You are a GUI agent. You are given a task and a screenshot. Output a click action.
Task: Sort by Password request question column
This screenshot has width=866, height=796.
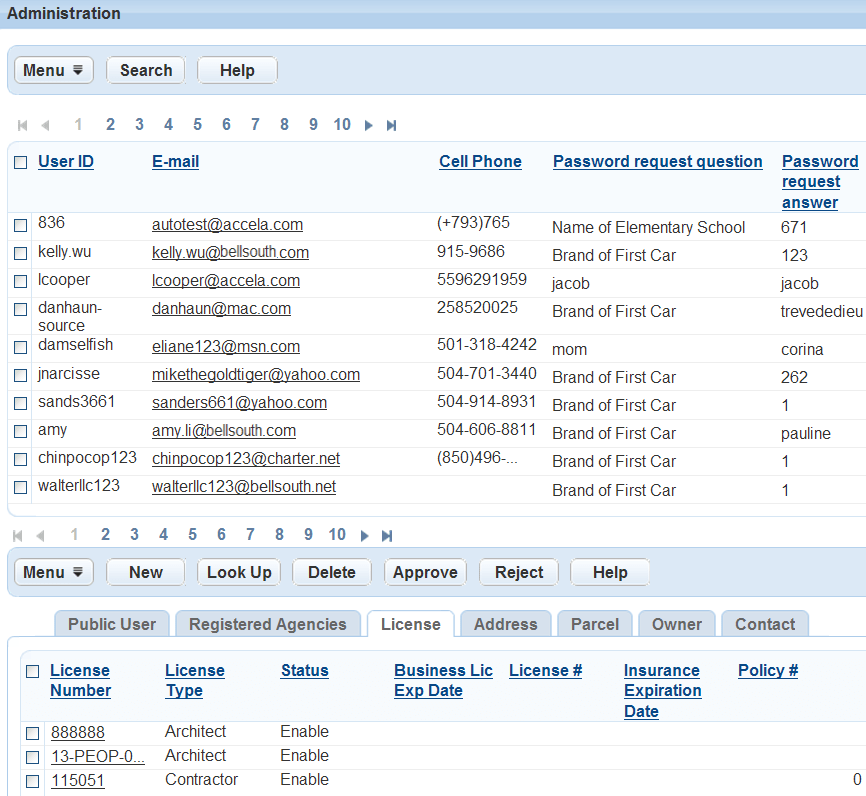pyautogui.click(x=657, y=162)
